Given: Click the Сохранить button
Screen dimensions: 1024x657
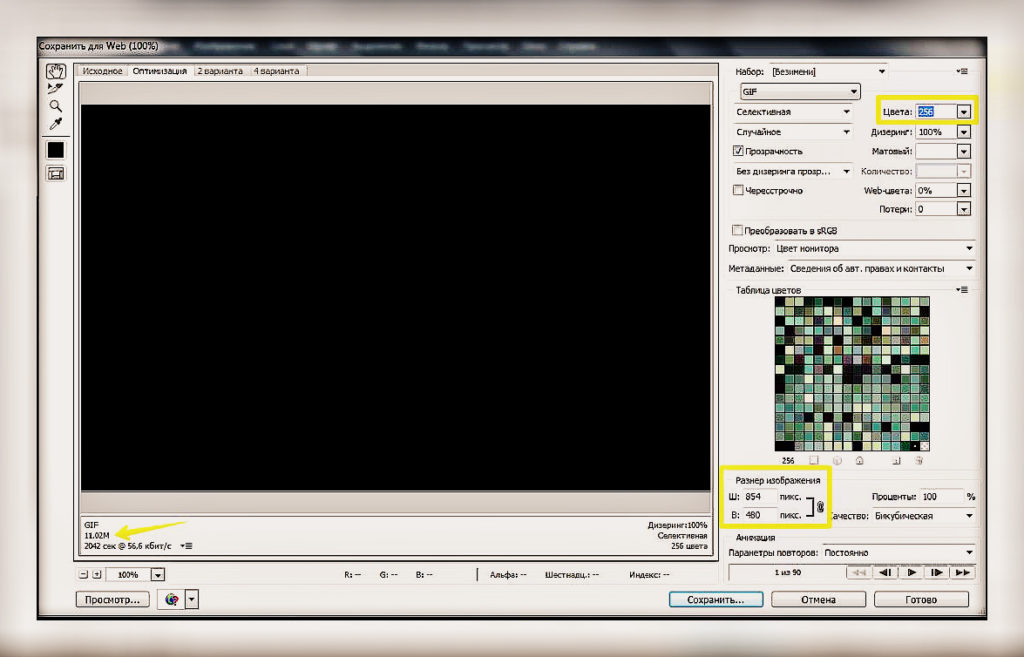Looking at the screenshot, I should [x=715, y=599].
